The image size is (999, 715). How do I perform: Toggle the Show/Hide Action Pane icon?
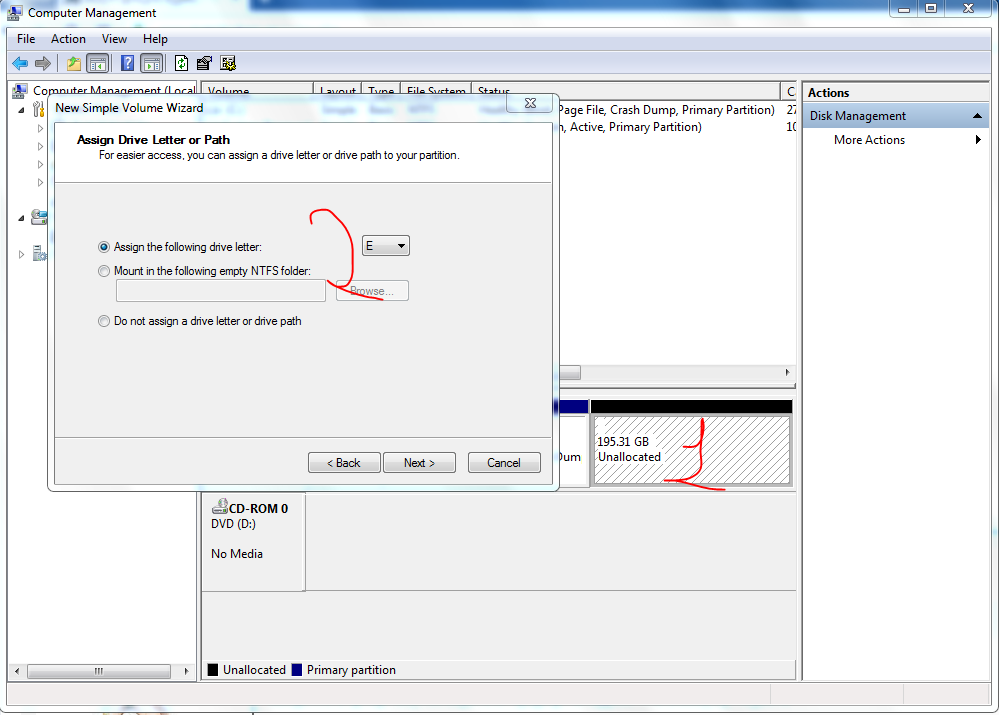tap(151, 63)
